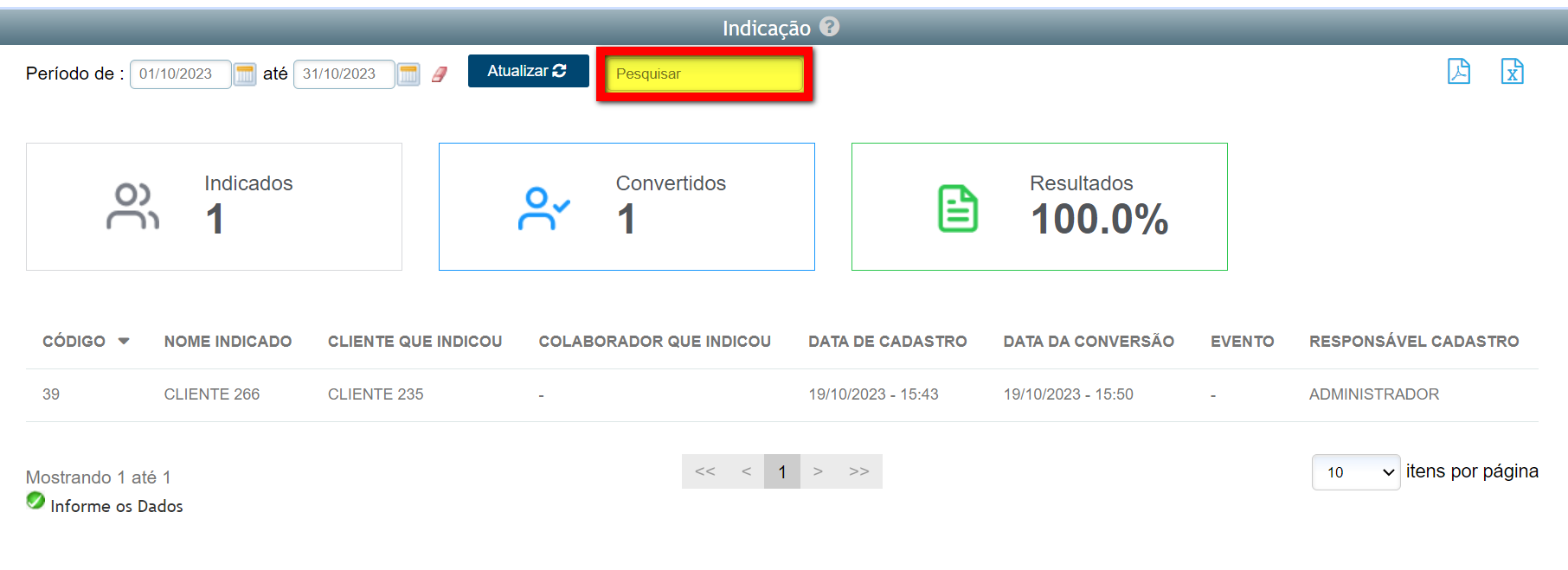Sort by CÓDIGO column arrow
Image resolution: width=1568 pixels, height=570 pixels.
124,341
